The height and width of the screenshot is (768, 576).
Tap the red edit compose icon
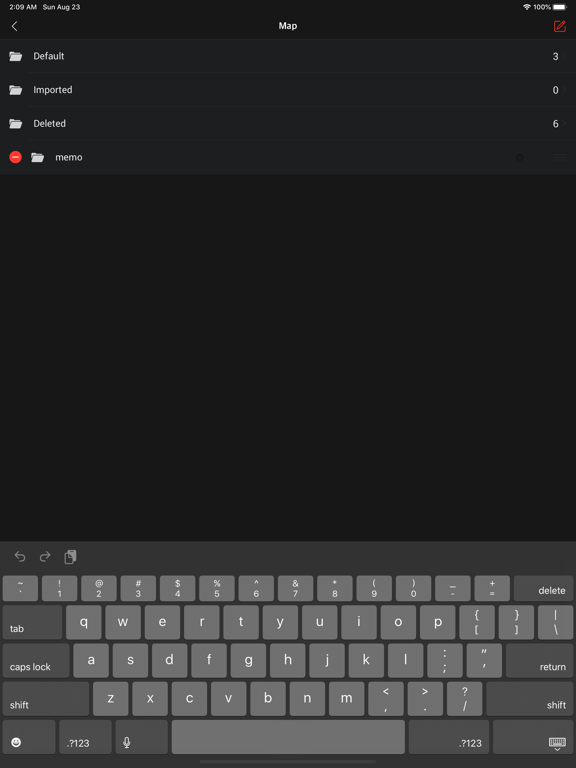pos(559,26)
